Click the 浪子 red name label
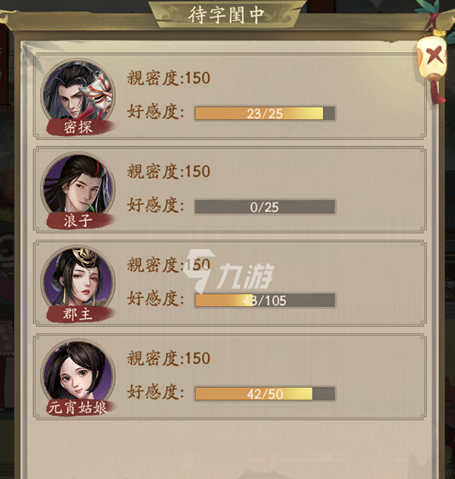This screenshot has height=479, width=455. click(79, 221)
